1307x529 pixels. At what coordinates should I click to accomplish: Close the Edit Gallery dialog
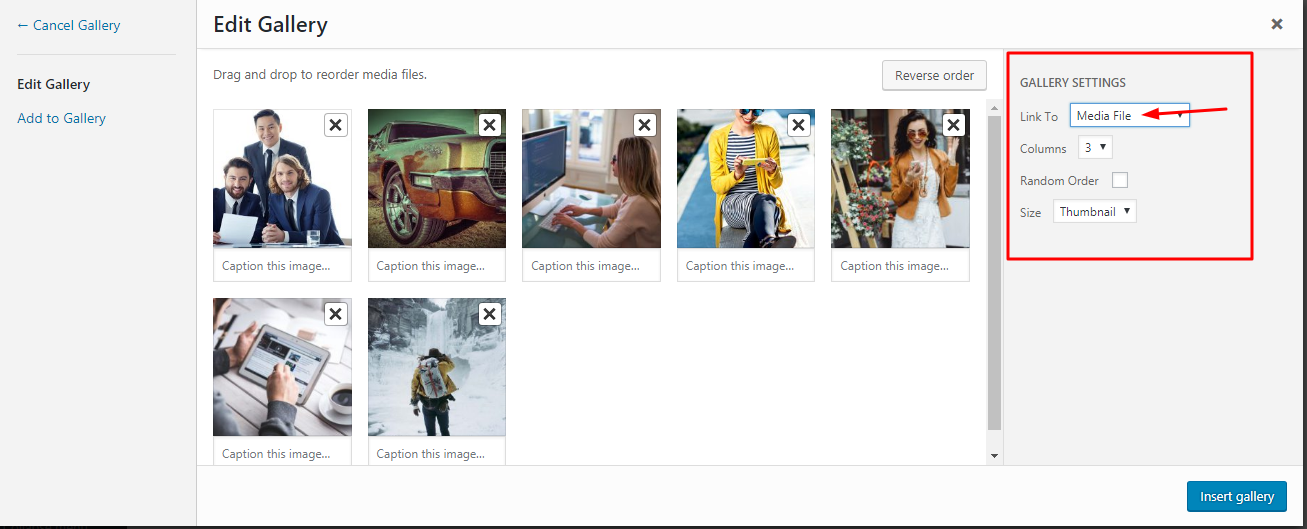(1277, 24)
